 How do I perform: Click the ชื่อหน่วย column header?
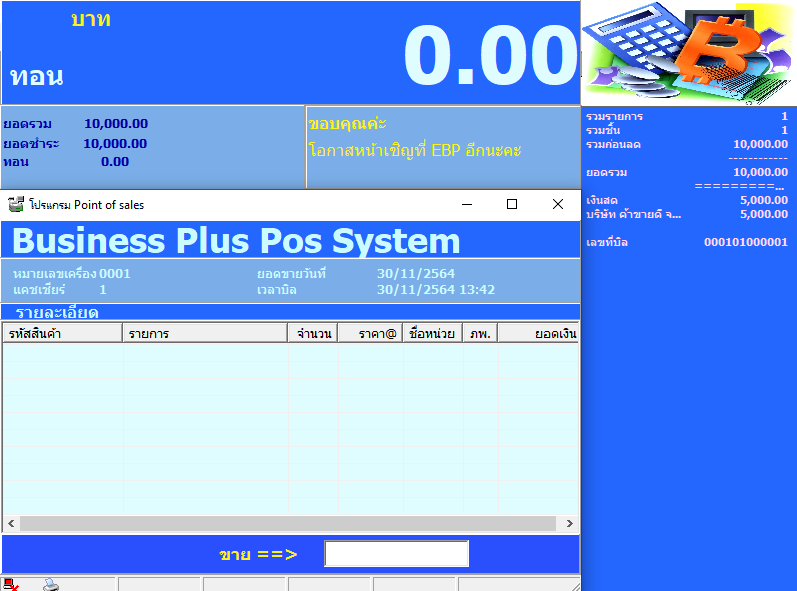tap(432, 333)
